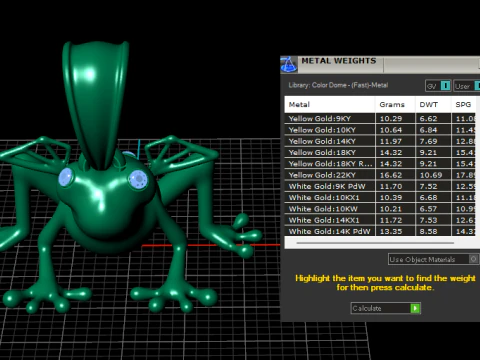Select the White Gold:10KX1 row
The image size is (480, 360).
380,198
